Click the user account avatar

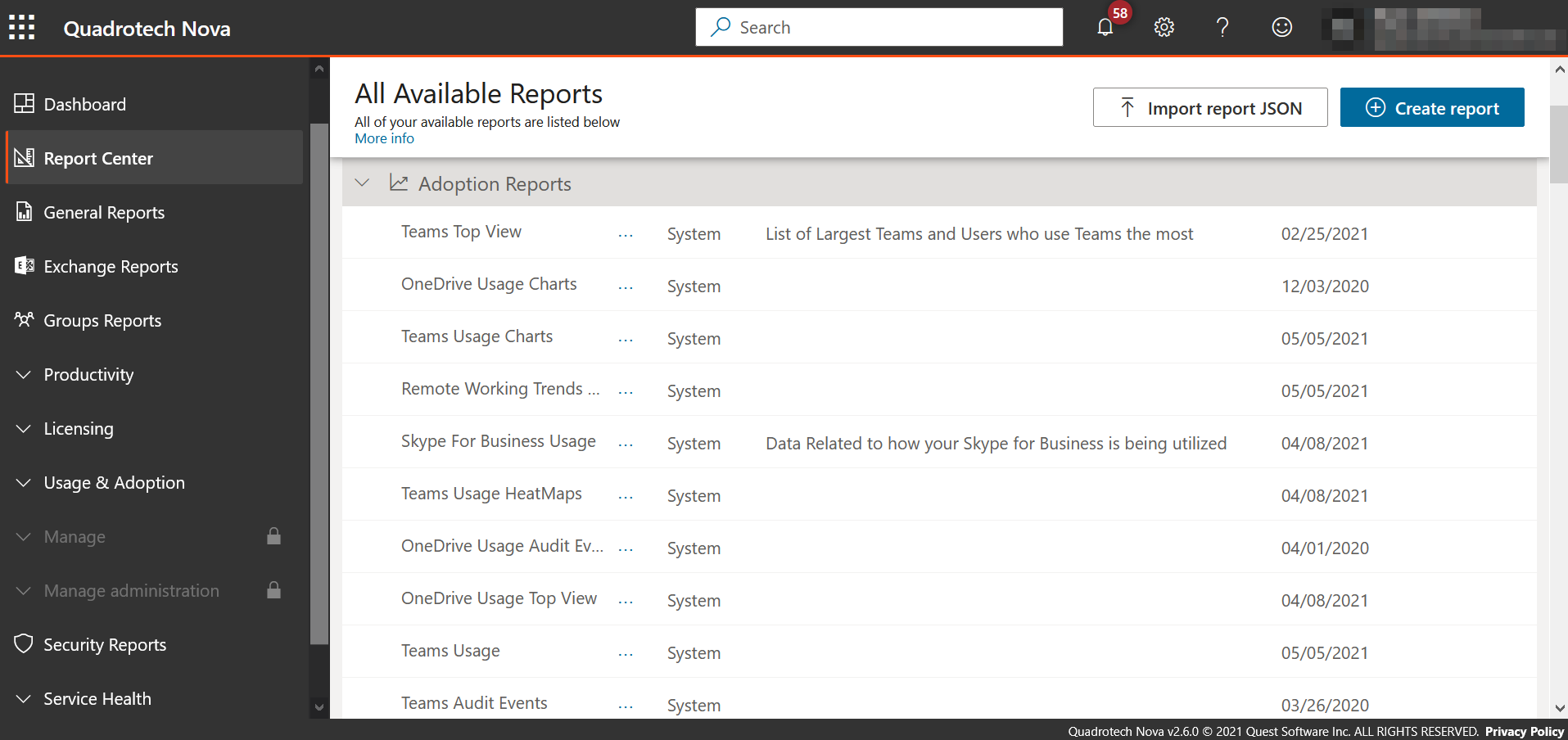1343,29
